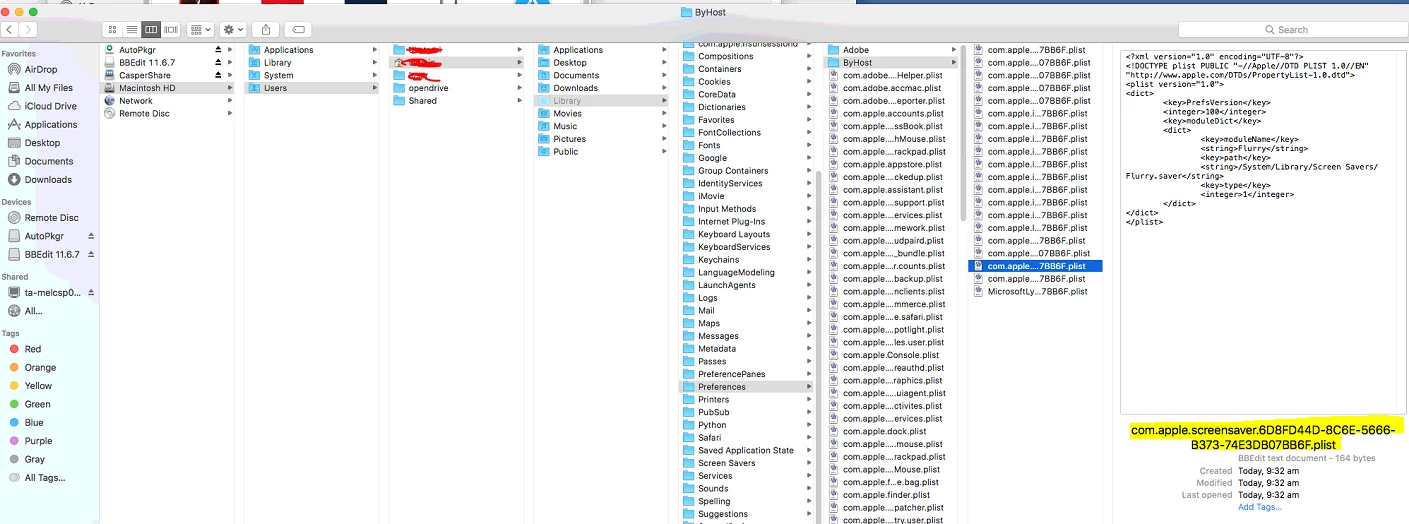Eject ta-melcsp0 shared server in sidebar
Image resolution: width=1409 pixels, height=524 pixels.
91,293
